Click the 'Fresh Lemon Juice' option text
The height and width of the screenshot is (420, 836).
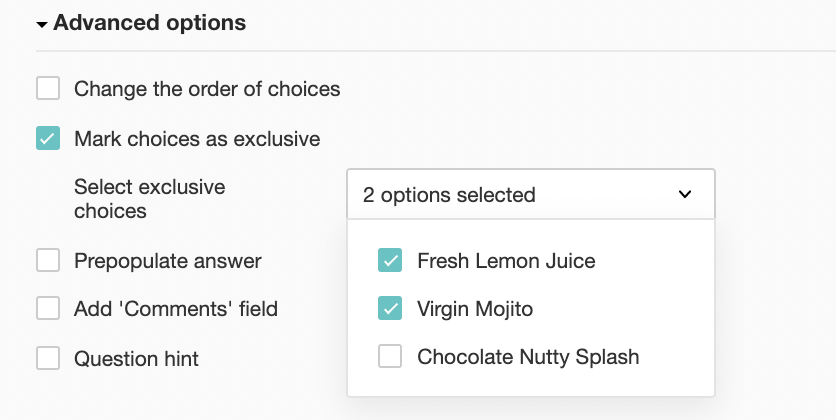click(506, 261)
